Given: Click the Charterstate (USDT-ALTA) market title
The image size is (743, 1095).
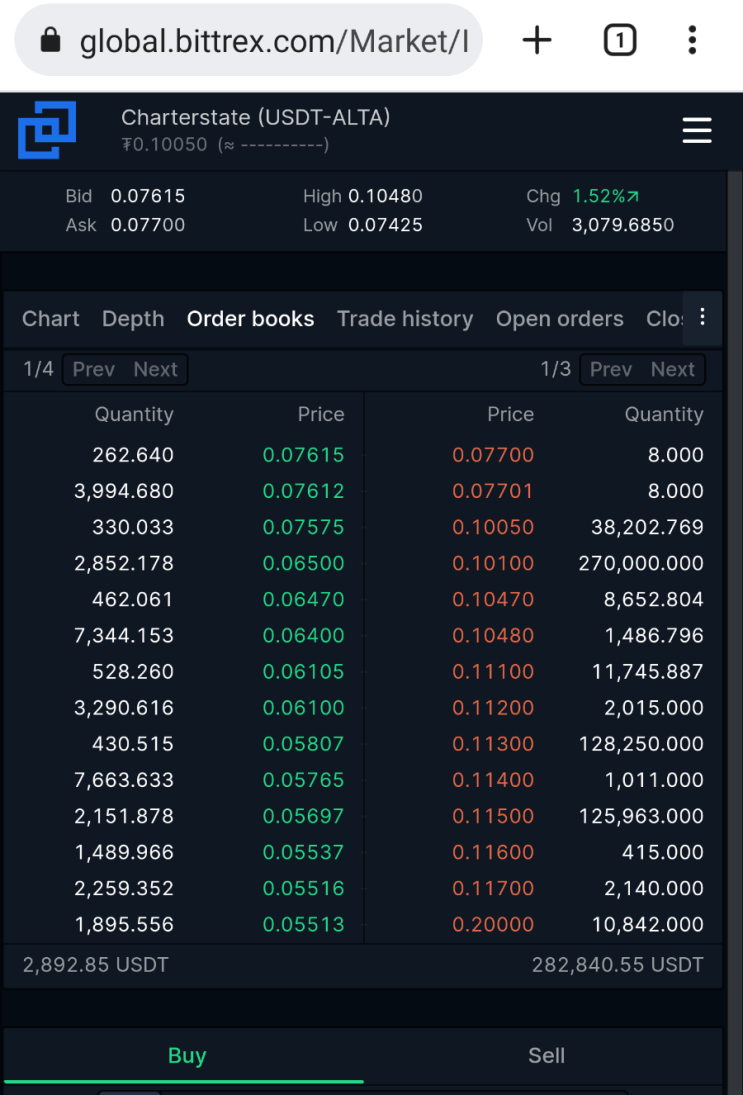Looking at the screenshot, I should coord(256,117).
